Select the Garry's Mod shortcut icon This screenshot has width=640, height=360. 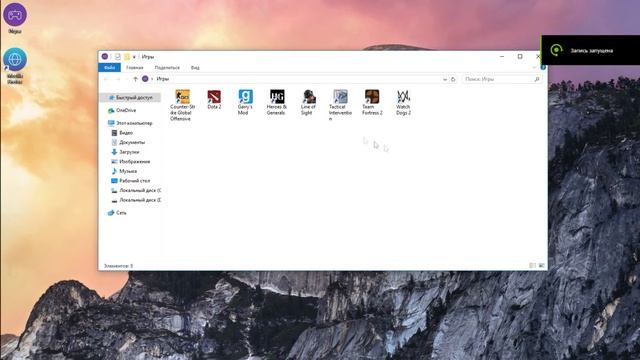click(x=245, y=97)
